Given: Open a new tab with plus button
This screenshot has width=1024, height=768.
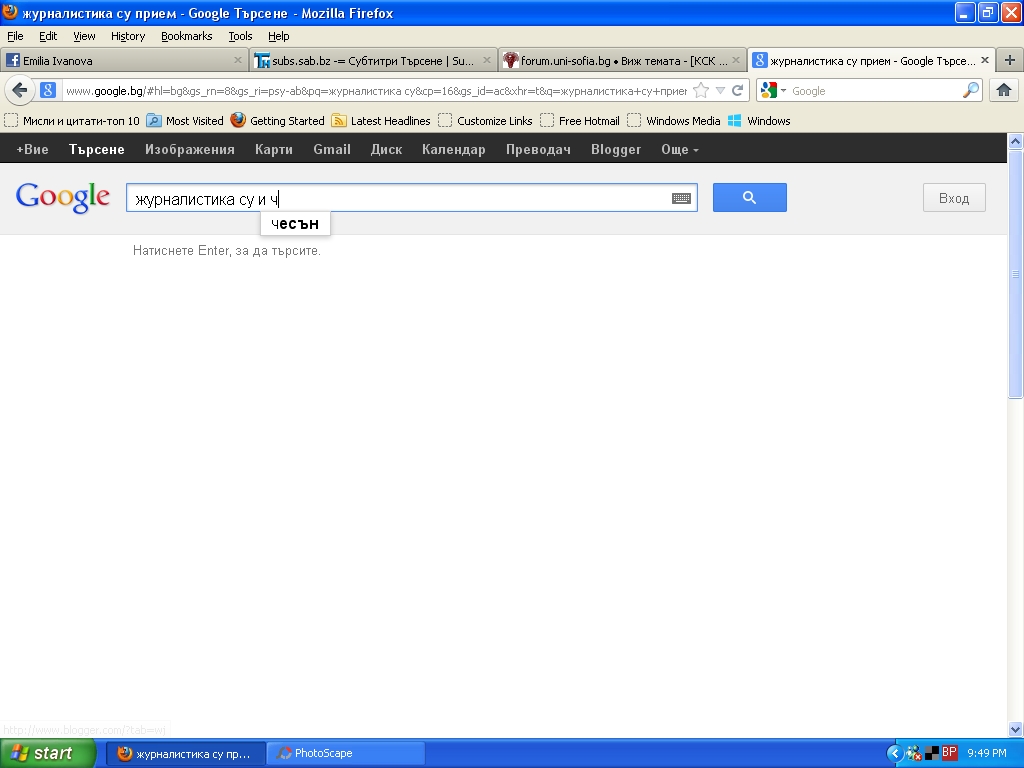Looking at the screenshot, I should click(1009, 61).
